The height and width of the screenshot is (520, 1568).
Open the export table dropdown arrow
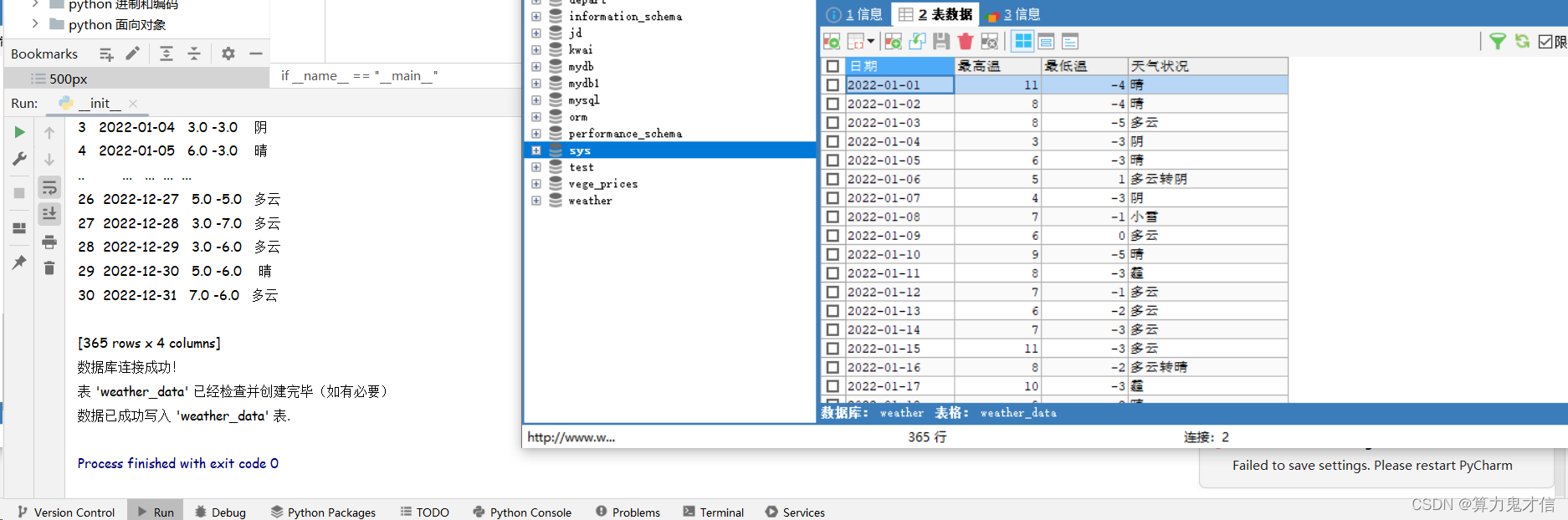pos(871,41)
